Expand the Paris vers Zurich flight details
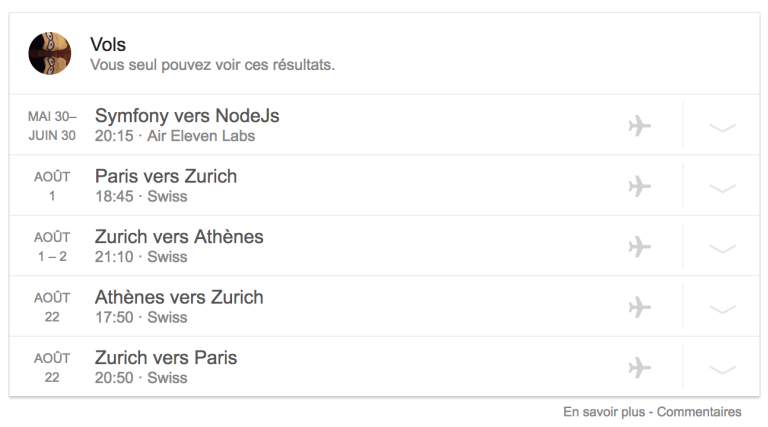 pos(722,187)
